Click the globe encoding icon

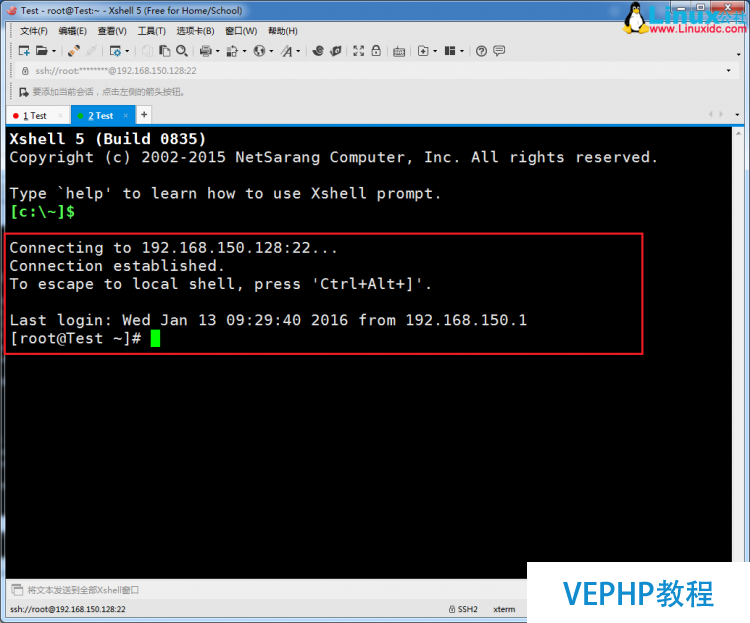(x=259, y=51)
